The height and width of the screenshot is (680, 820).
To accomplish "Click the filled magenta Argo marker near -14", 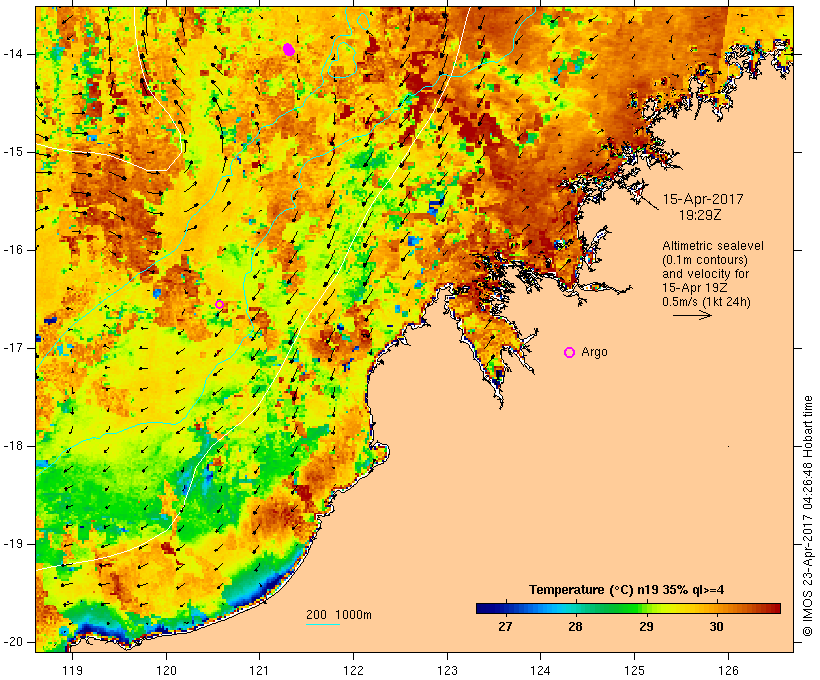I will click(x=289, y=50).
